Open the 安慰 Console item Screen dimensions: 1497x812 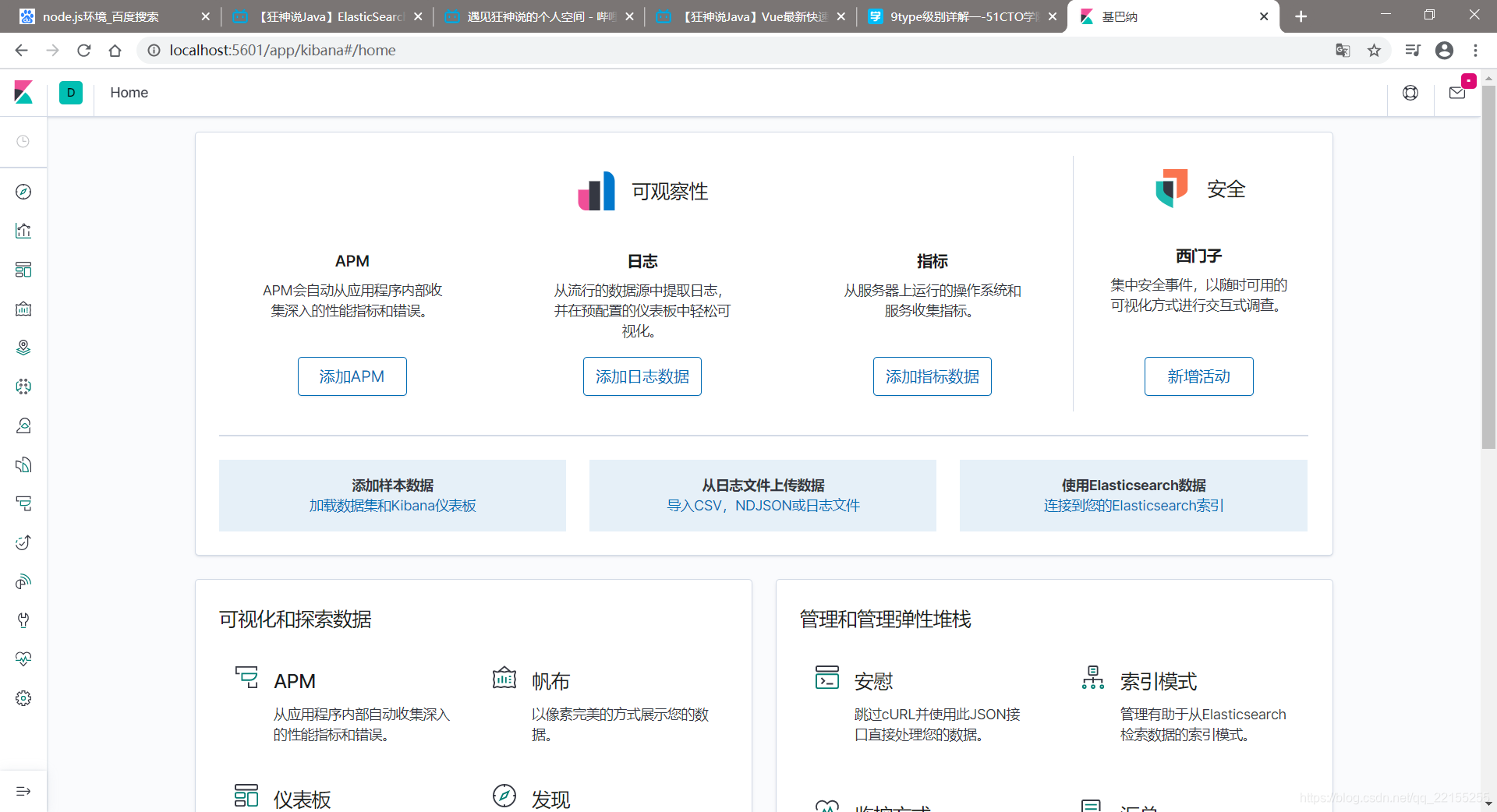(x=873, y=681)
